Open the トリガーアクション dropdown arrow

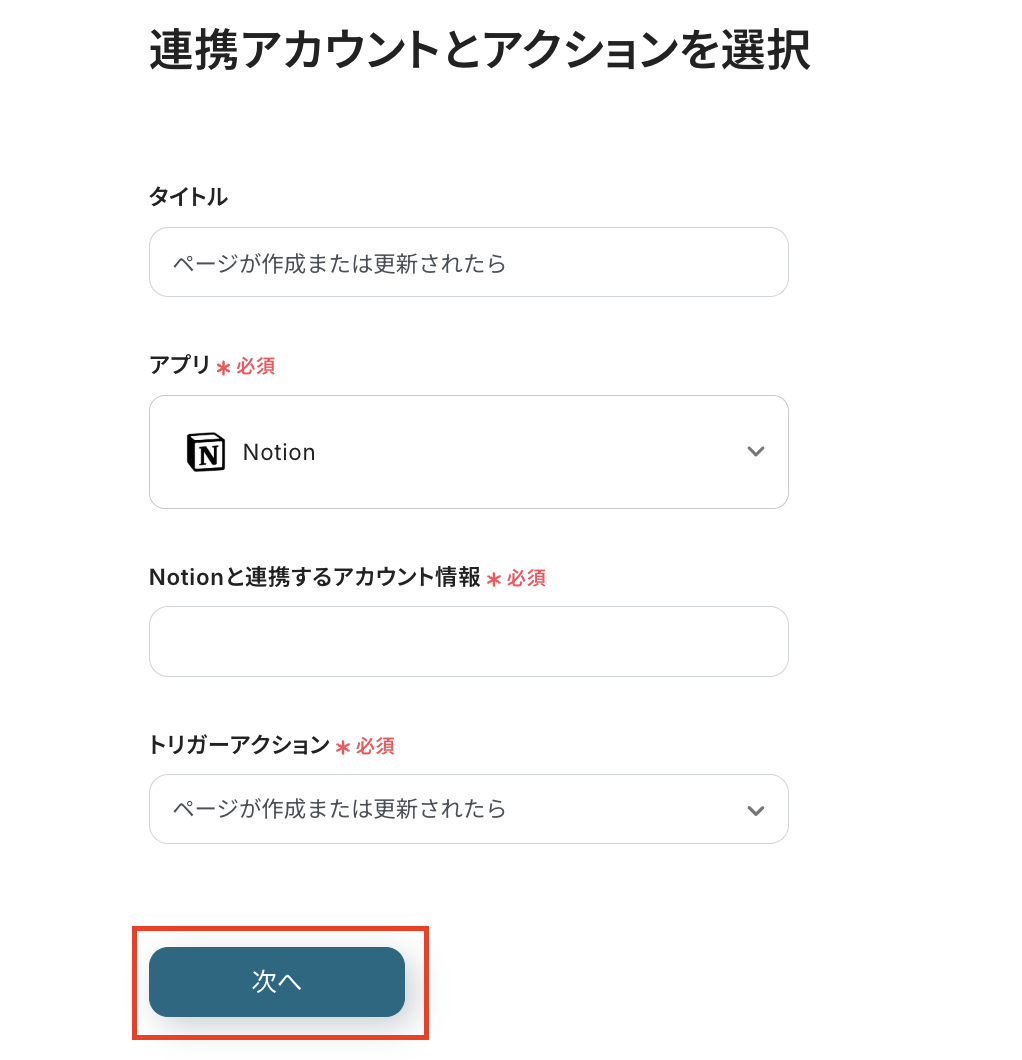tap(756, 809)
